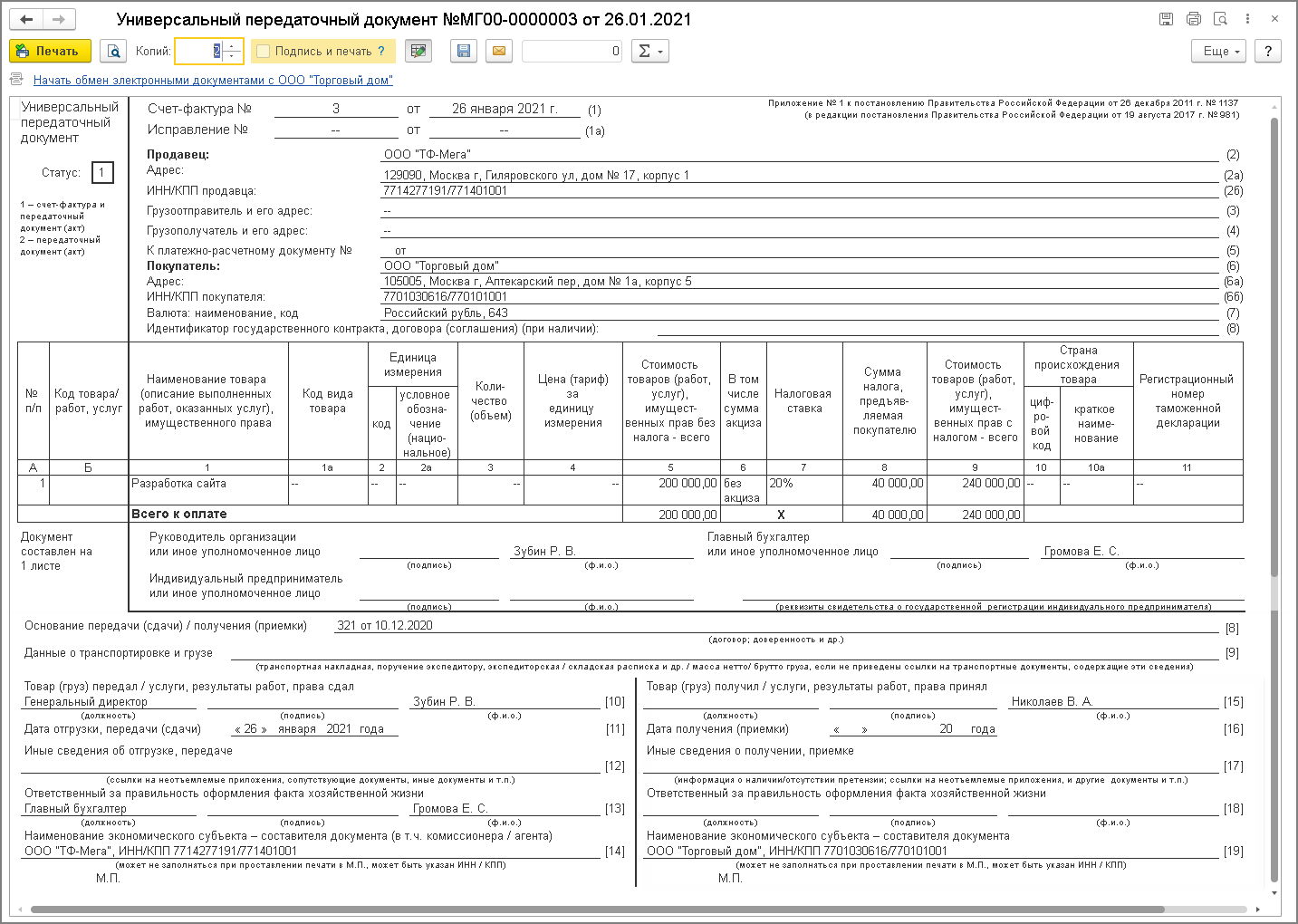The image size is (1298, 924).
Task: Click the currency text Российский рубль, 643
Action: pyautogui.click(x=446, y=313)
